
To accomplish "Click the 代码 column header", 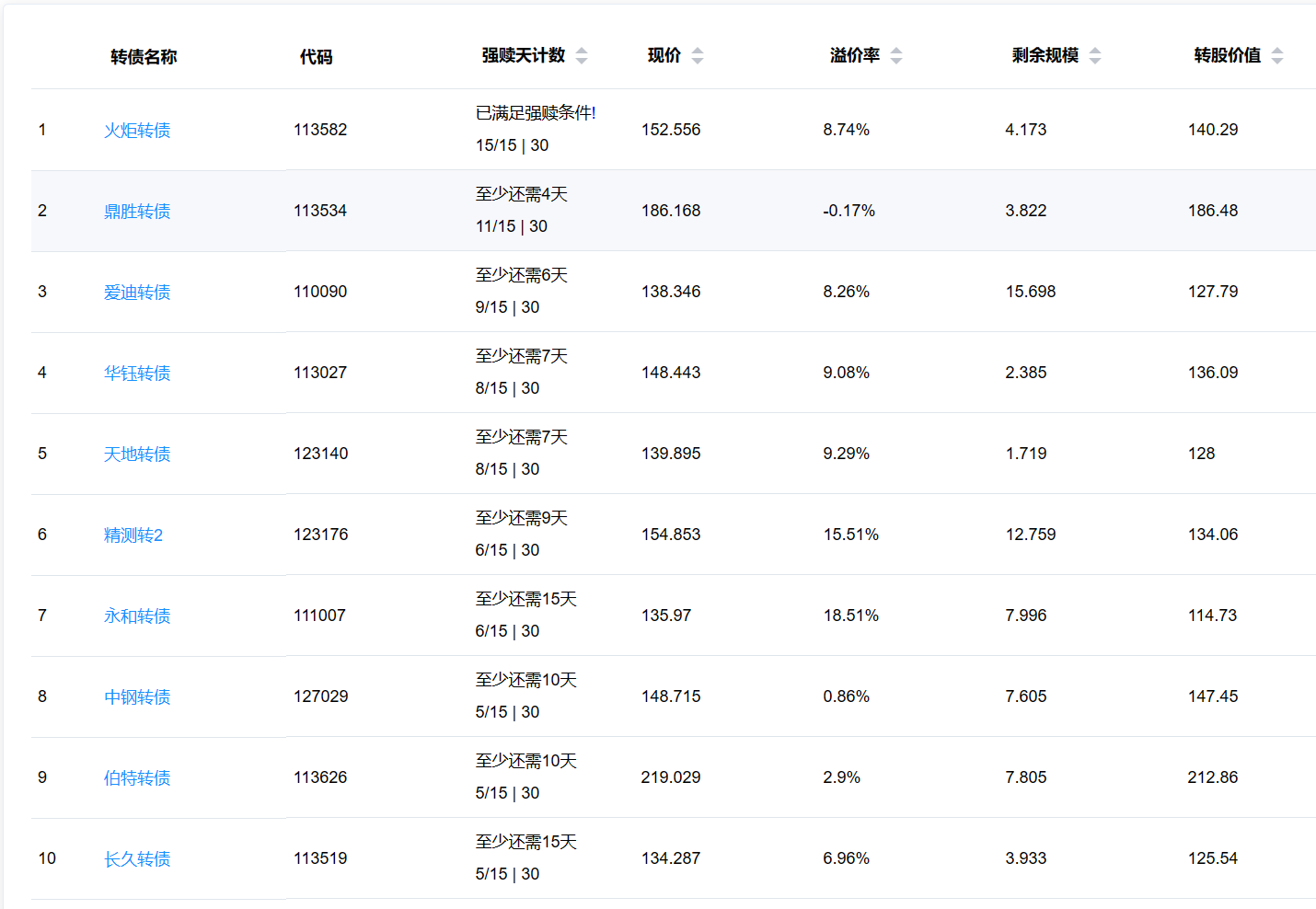I will tap(316, 57).
